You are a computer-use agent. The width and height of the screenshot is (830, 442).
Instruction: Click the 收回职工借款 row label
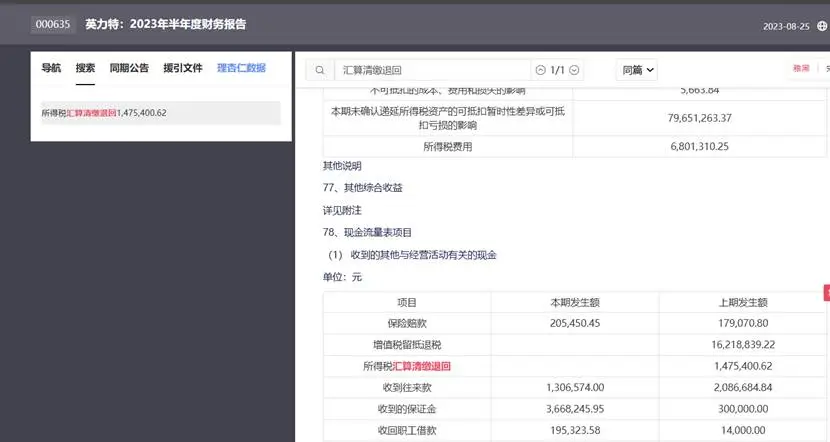(x=407, y=431)
